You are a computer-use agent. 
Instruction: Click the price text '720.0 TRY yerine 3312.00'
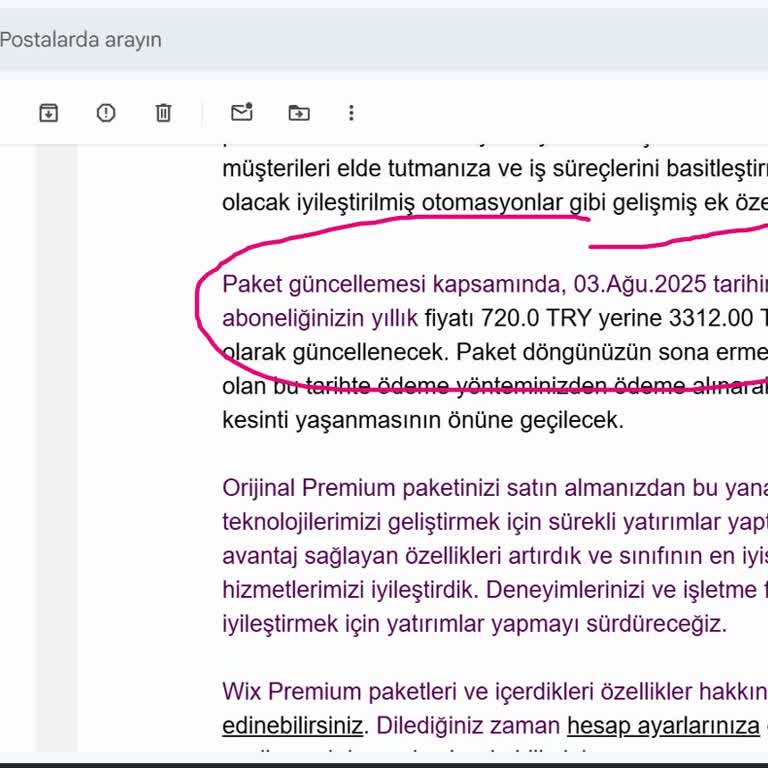pyautogui.click(x=617, y=318)
